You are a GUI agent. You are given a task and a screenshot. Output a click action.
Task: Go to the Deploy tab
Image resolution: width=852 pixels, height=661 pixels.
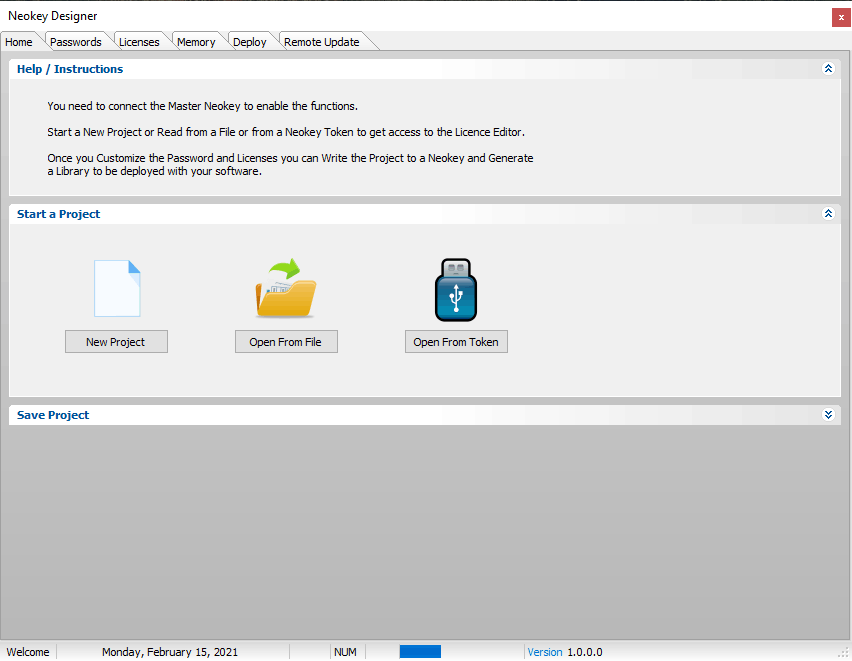(250, 42)
